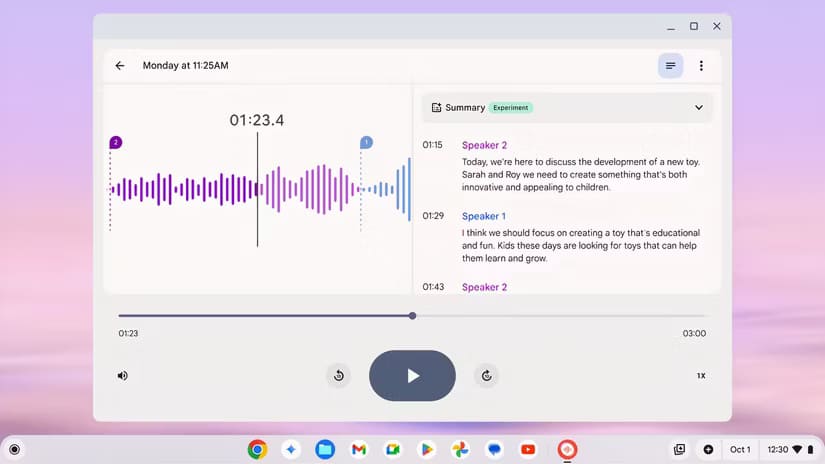The height and width of the screenshot is (464, 825).
Task: Open YouTube from the shelf
Action: click(x=528, y=450)
